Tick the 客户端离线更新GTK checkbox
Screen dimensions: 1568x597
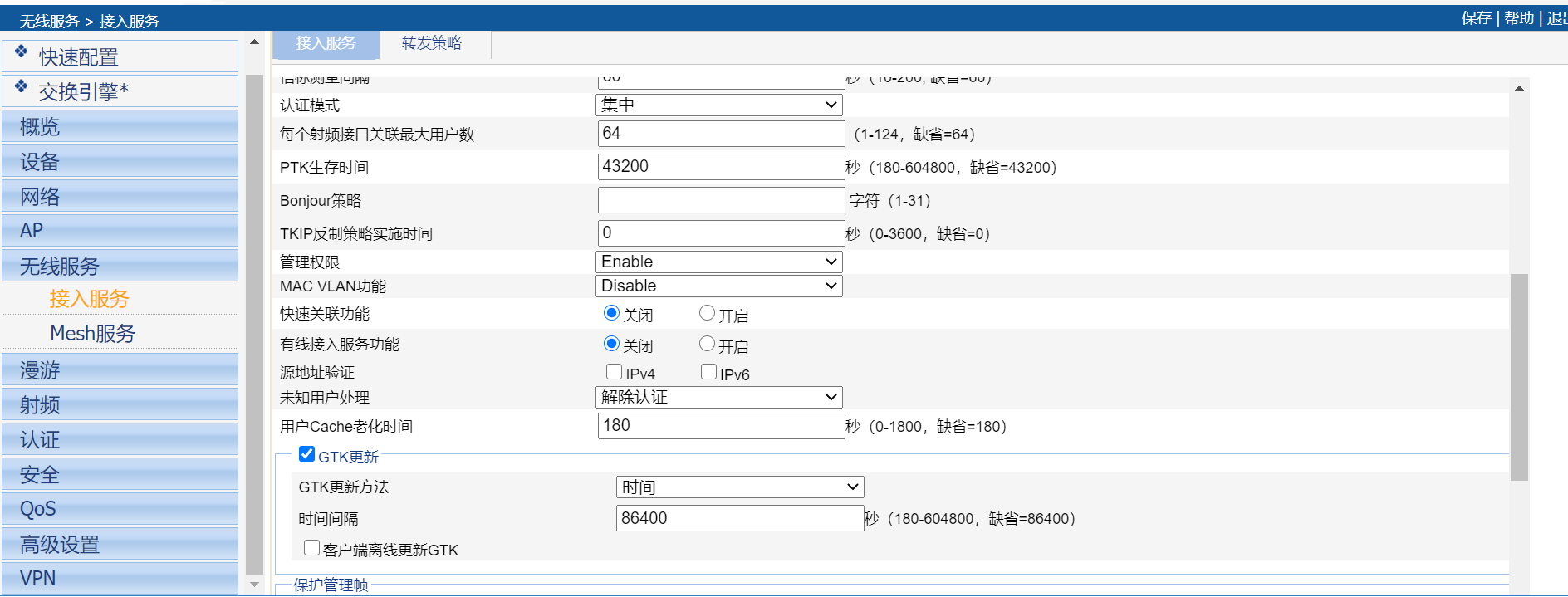[312, 548]
